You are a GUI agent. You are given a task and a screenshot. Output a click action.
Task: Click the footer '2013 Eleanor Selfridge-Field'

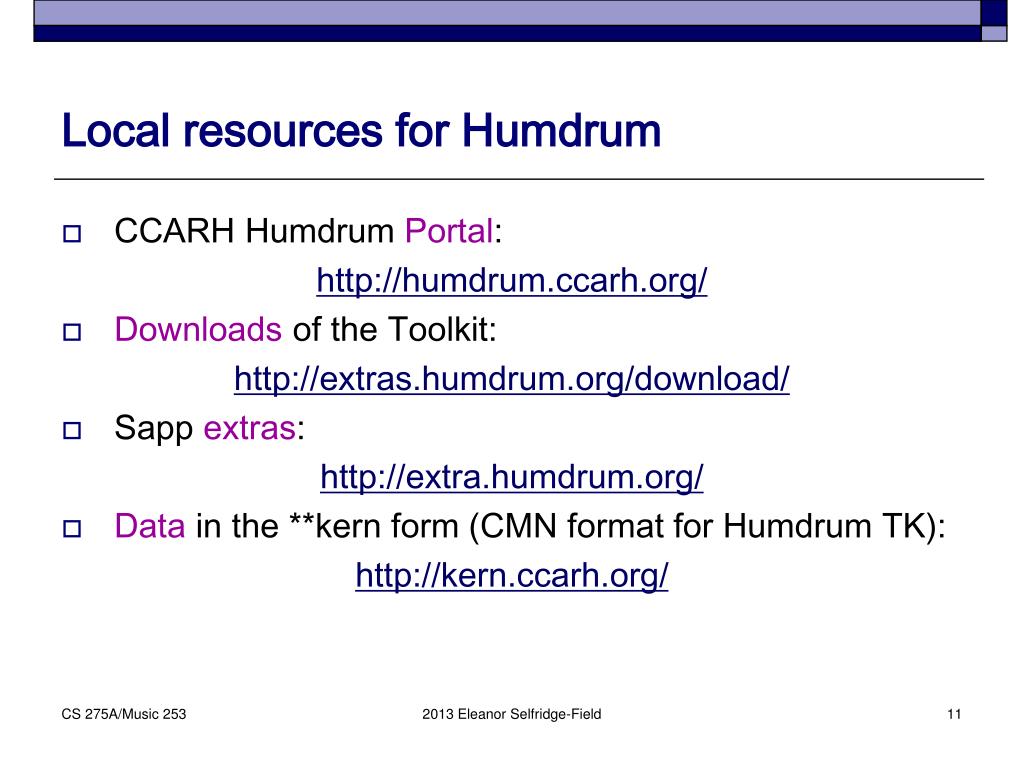coord(511,714)
